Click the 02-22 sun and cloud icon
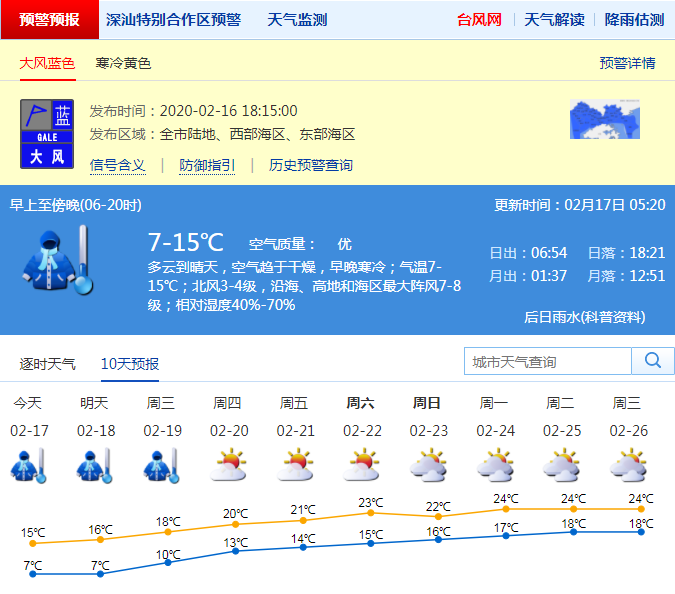The width and height of the screenshot is (675, 594). click(x=361, y=466)
